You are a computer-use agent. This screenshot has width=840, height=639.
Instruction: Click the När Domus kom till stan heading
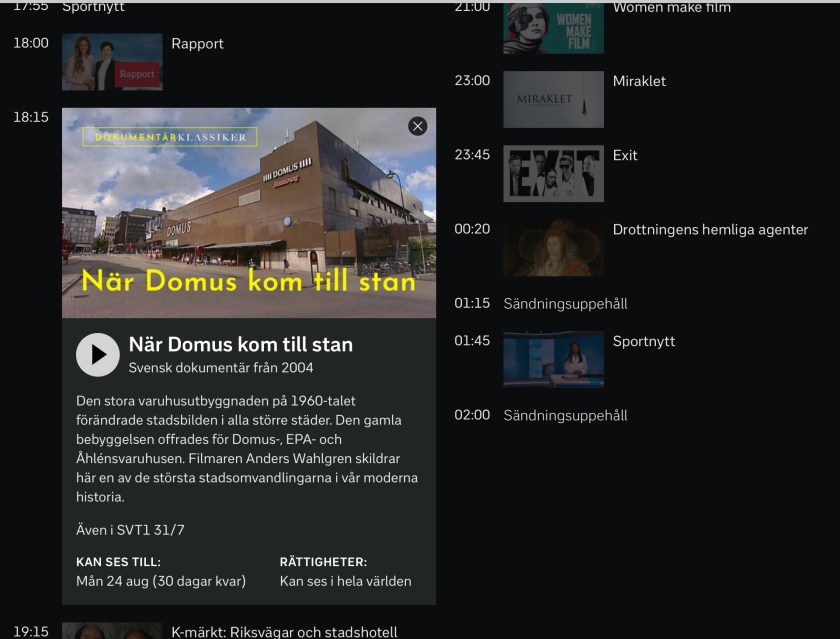240,345
